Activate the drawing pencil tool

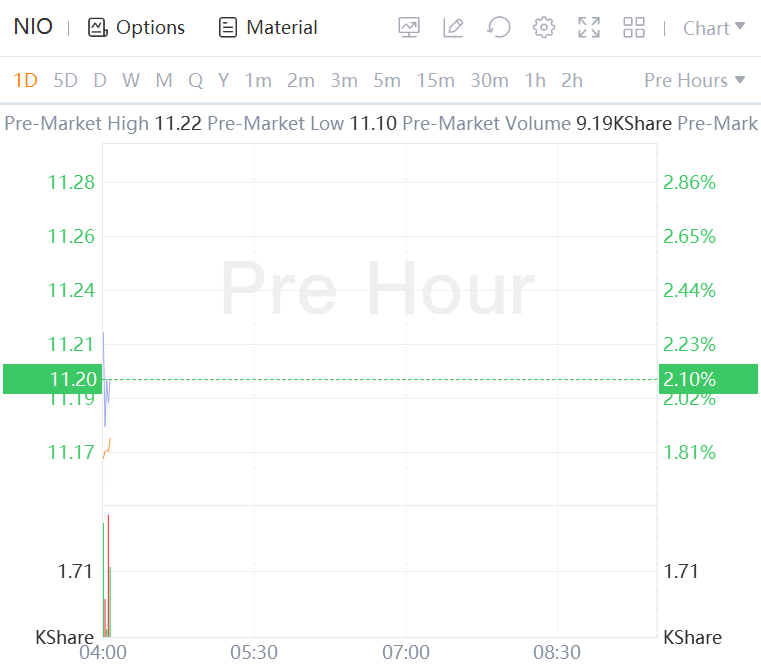click(x=453, y=28)
